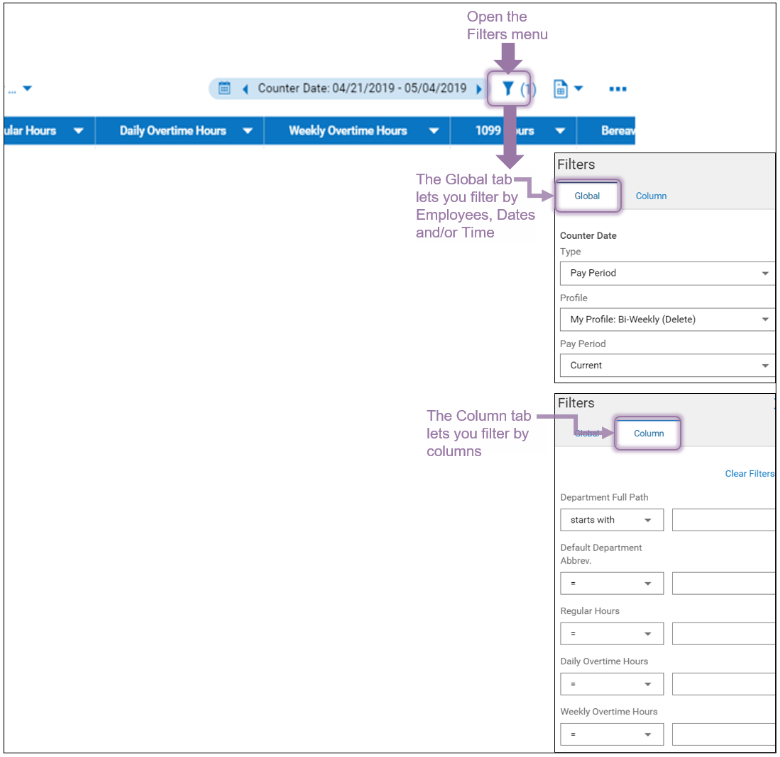The image size is (780, 757).
Task: Open the dropdown arrow at toolbar left
Action: coord(27,89)
